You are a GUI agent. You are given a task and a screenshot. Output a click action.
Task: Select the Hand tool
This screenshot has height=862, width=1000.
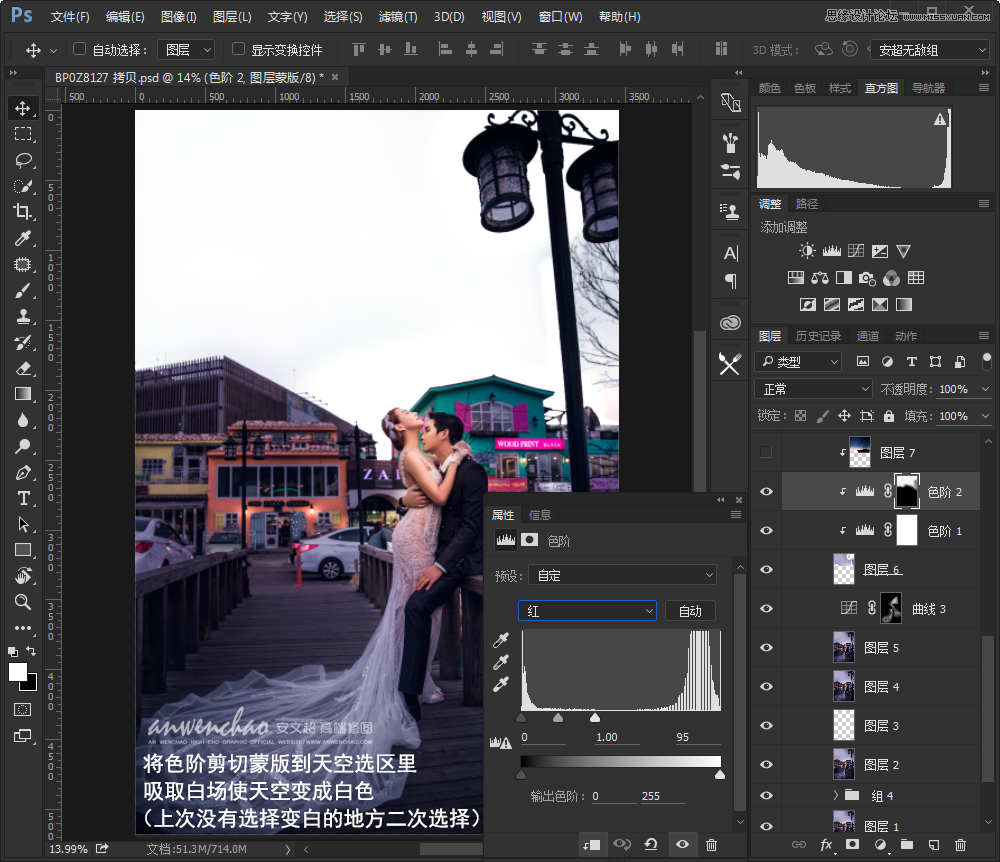(23, 576)
